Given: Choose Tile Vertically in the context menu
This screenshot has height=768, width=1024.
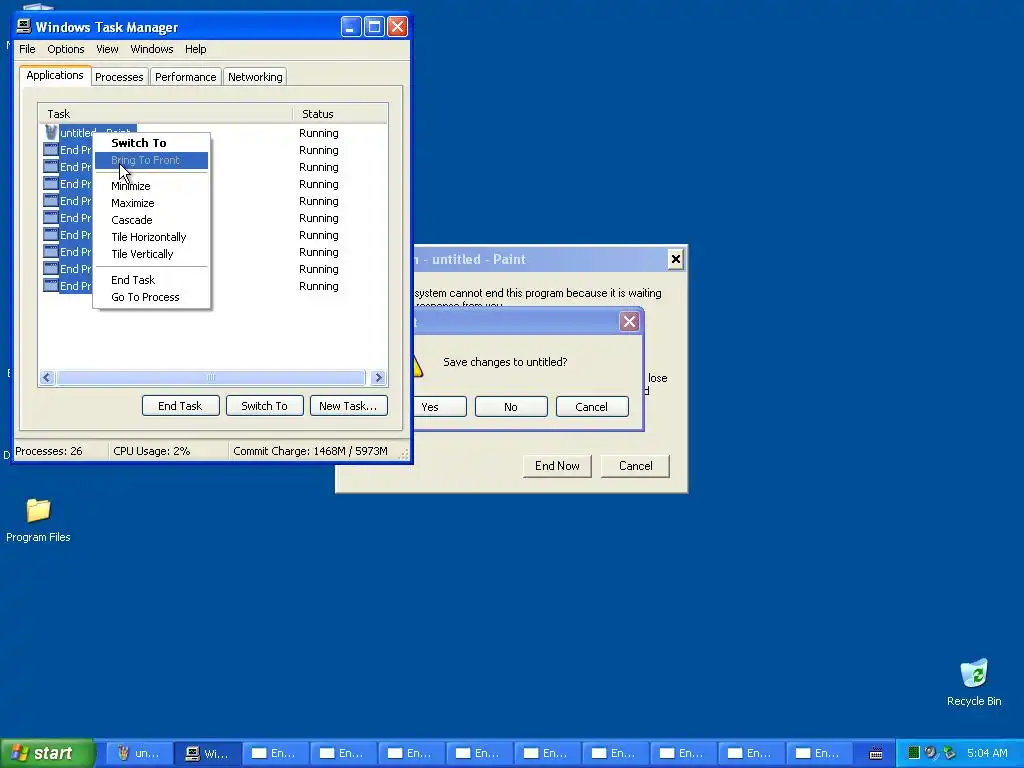Looking at the screenshot, I should (x=152, y=254).
